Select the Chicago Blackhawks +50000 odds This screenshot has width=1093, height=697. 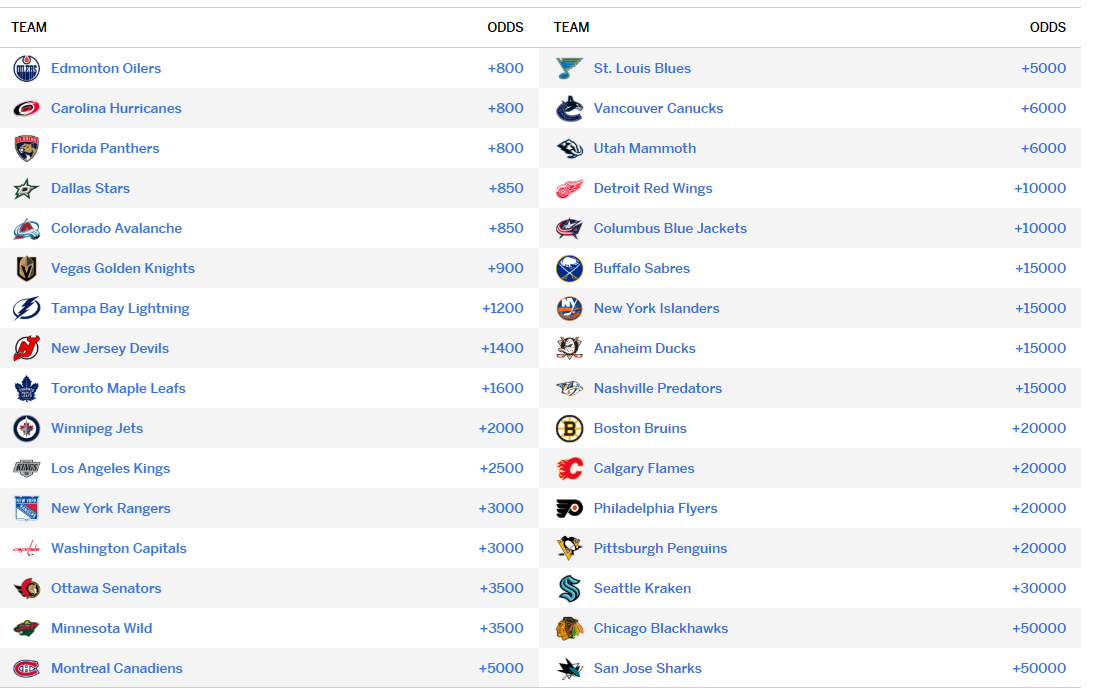tap(1039, 629)
